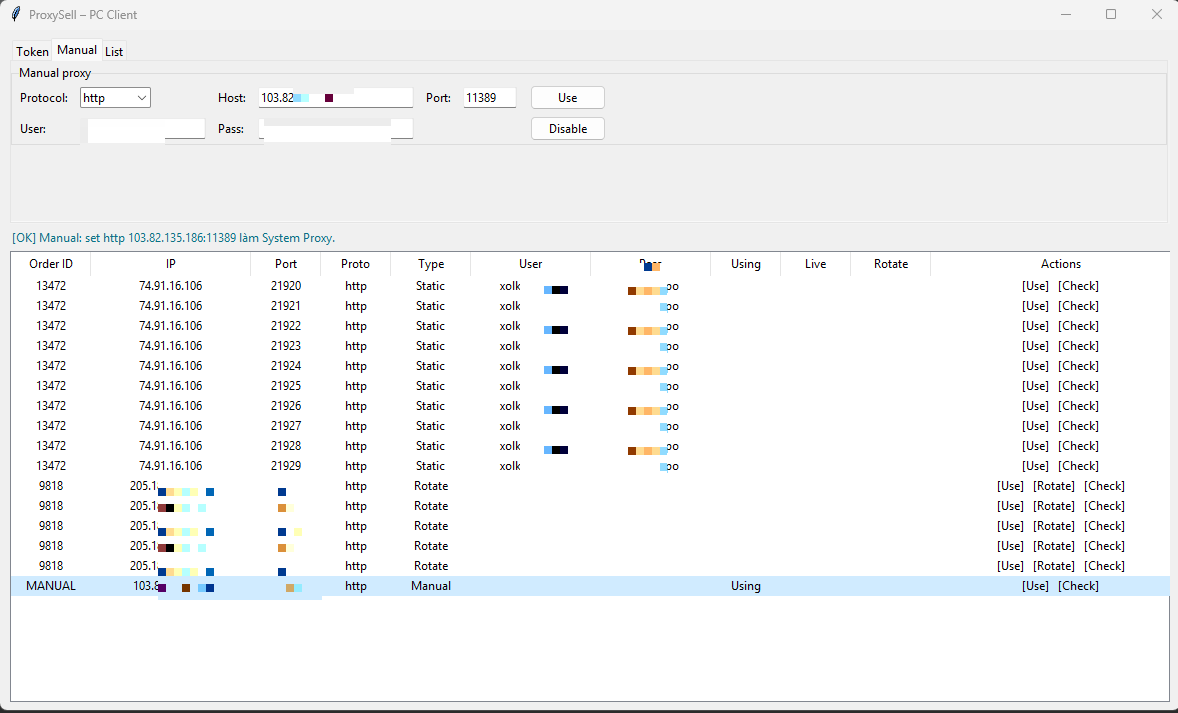Click [Check] on the MANUAL row
1178x713 pixels.
[x=1078, y=585]
